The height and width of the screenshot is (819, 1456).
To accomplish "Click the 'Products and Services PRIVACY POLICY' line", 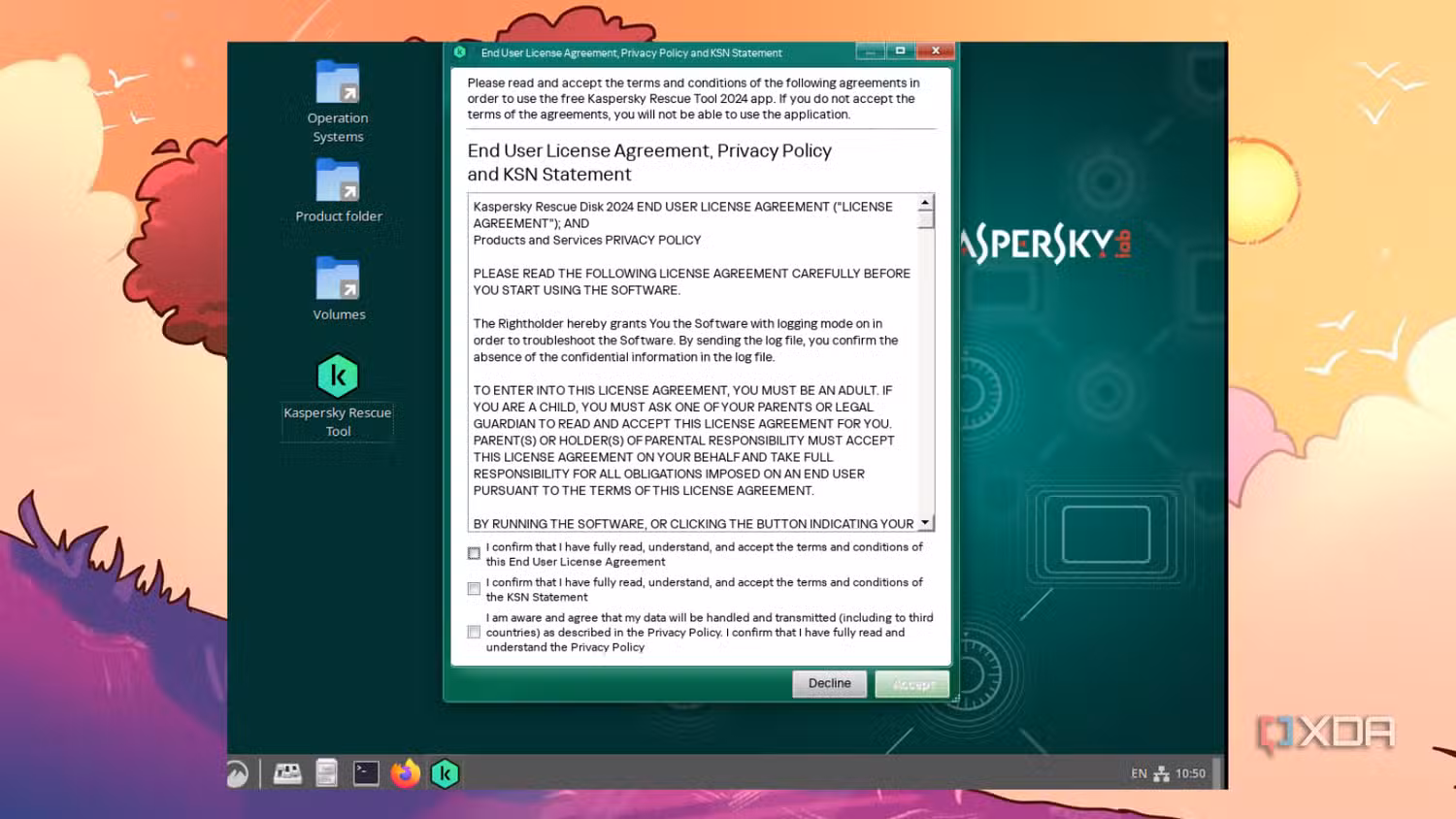I will [587, 240].
